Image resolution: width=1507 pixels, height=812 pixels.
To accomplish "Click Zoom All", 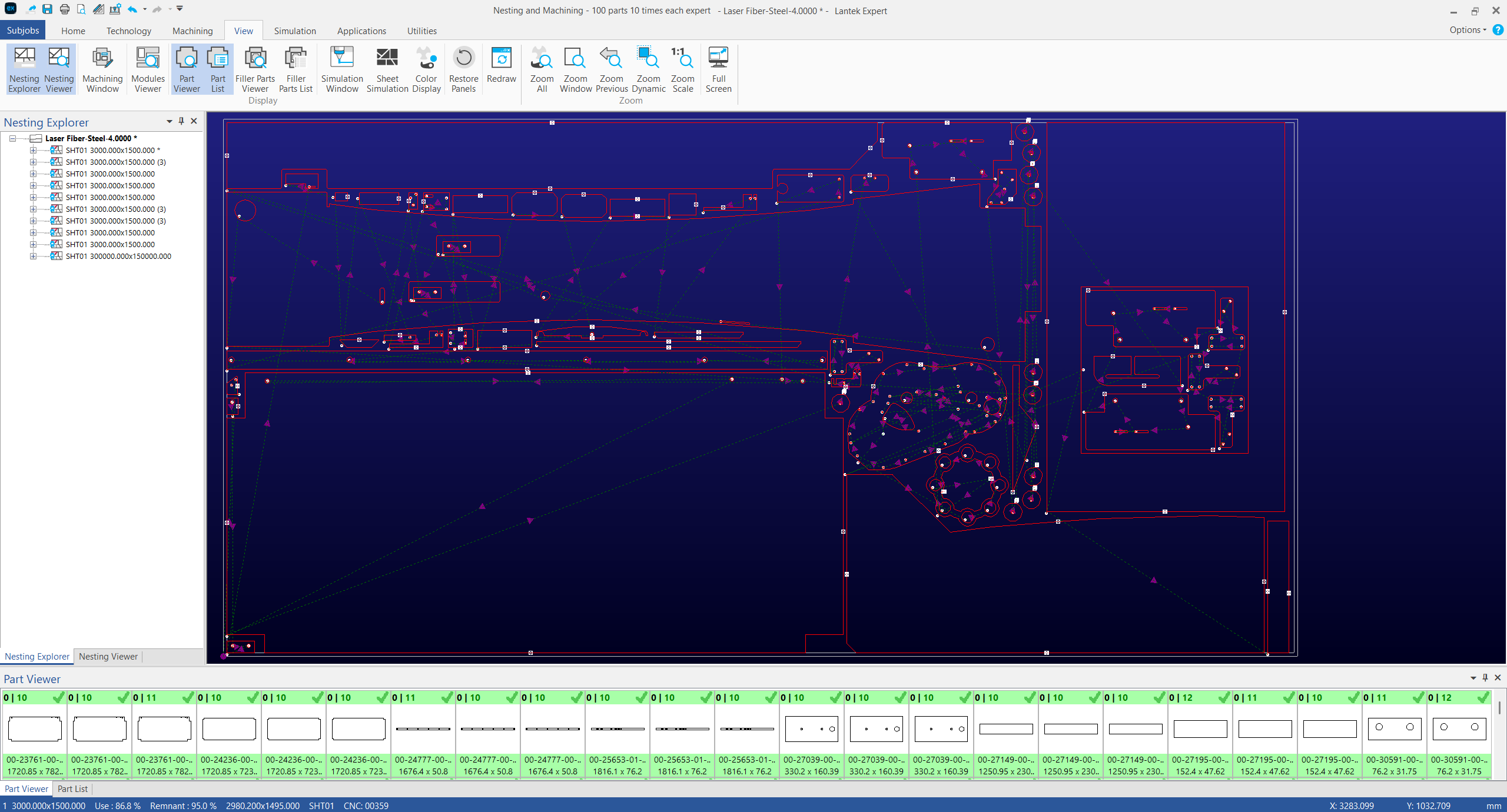I will pos(542,69).
